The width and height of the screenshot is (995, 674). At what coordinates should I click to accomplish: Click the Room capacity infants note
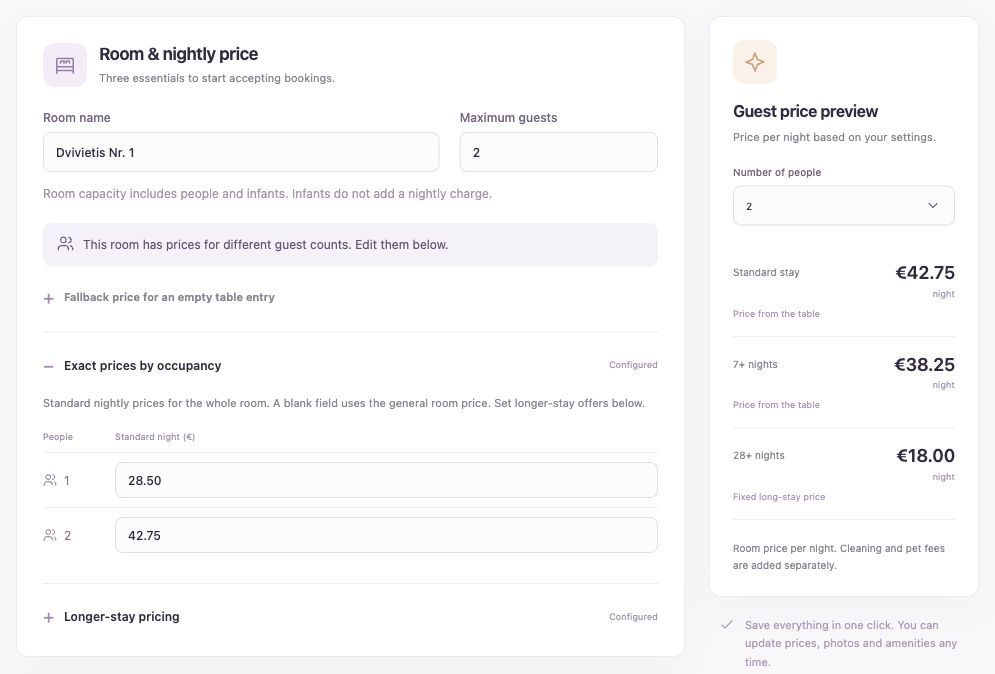tap(267, 194)
